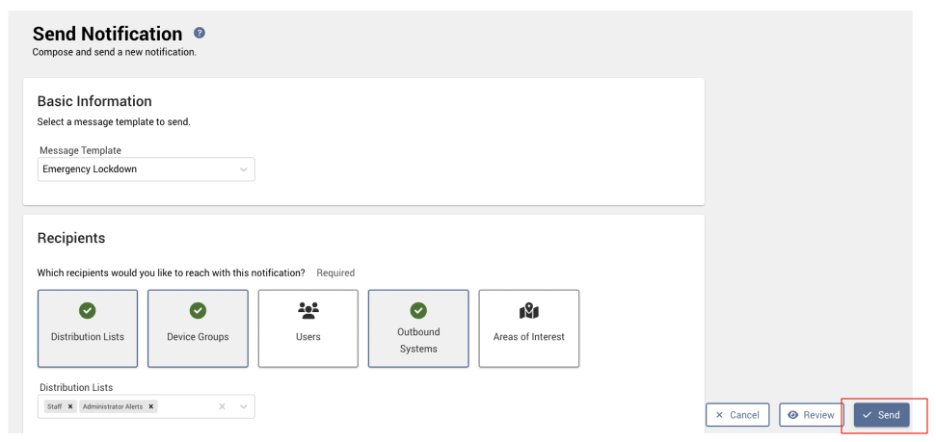Image resolution: width=936 pixels, height=442 pixels.
Task: Review the notification before sending
Action: click(x=812, y=414)
